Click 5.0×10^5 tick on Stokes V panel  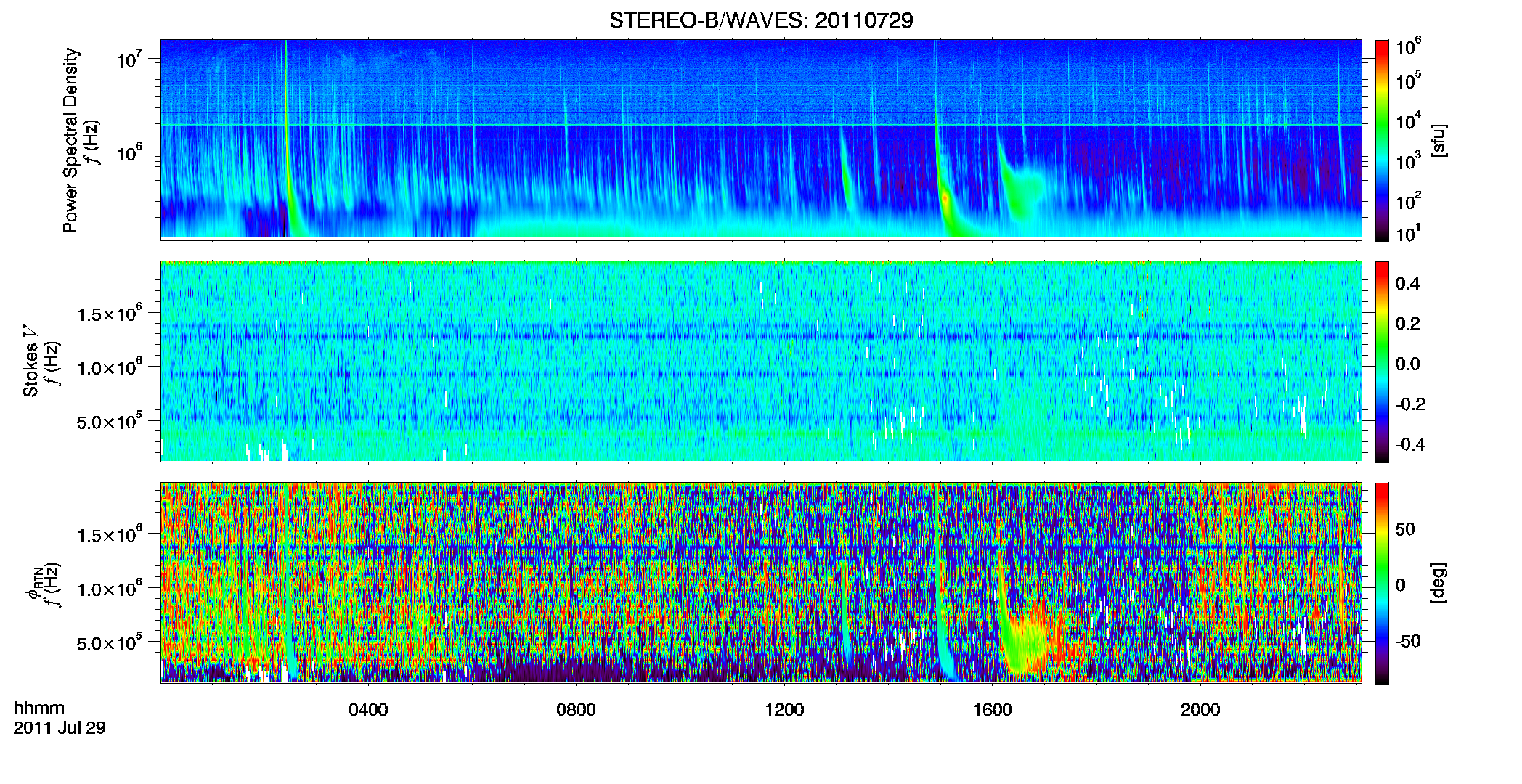coord(110,421)
